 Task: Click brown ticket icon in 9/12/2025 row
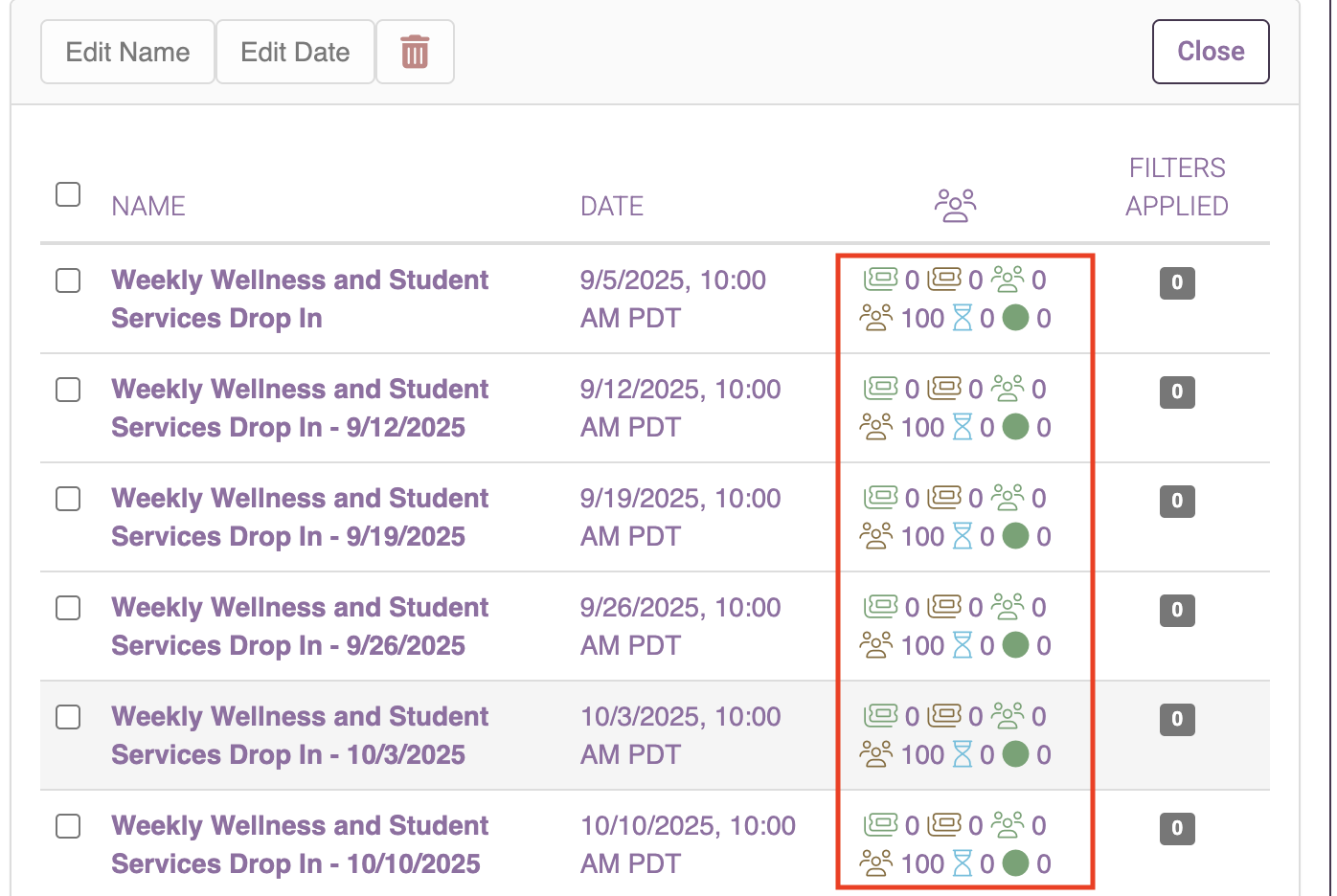944,389
